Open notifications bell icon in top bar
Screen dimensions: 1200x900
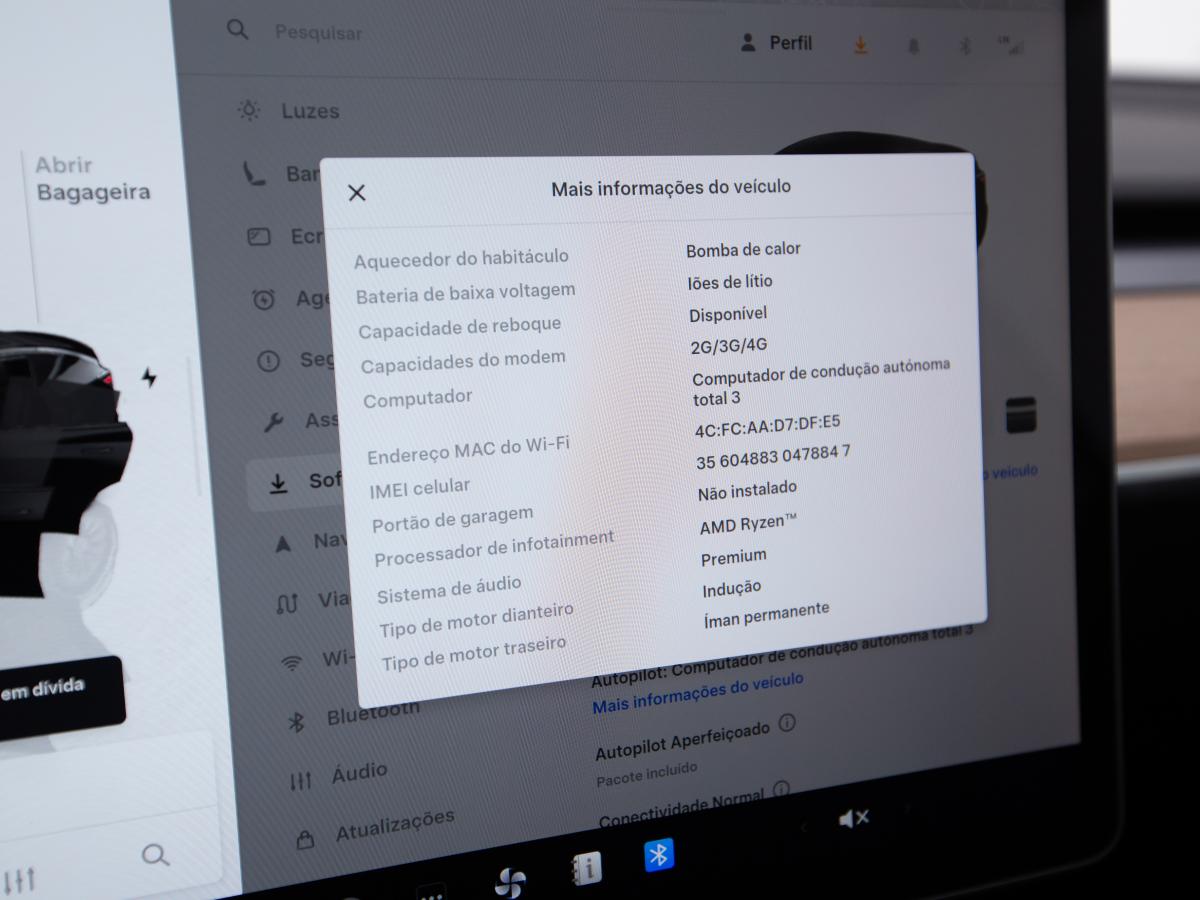[913, 46]
